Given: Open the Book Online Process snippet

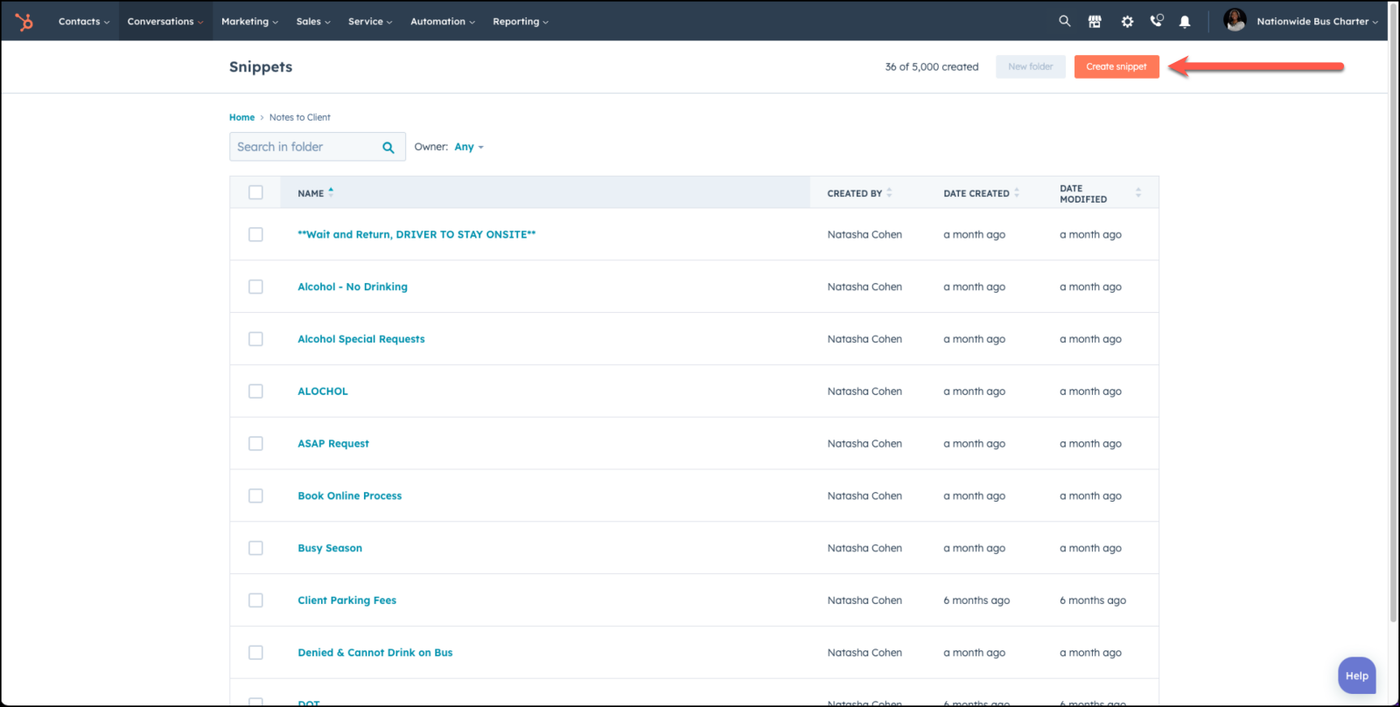Looking at the screenshot, I should 349,496.
